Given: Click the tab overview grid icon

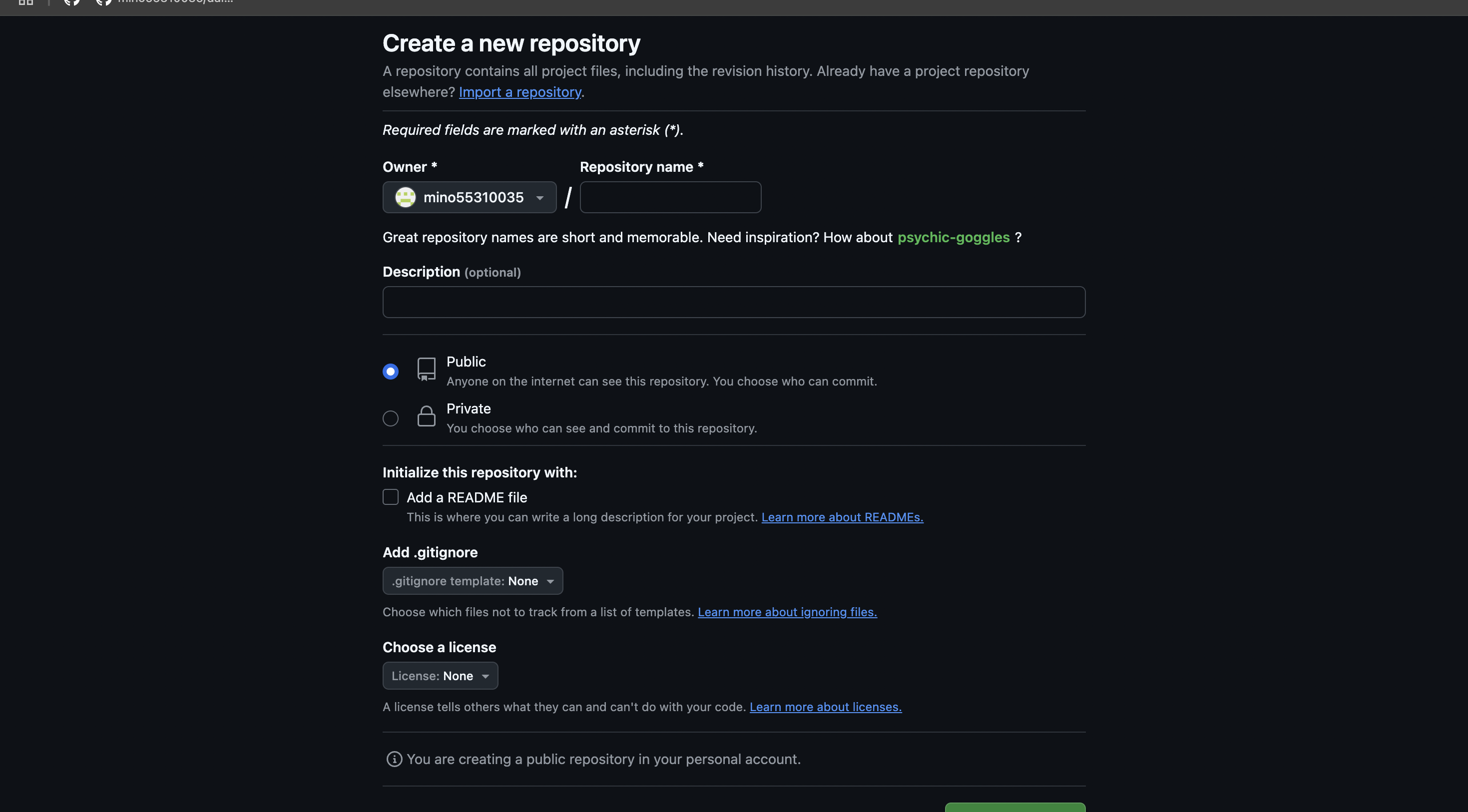Looking at the screenshot, I should [x=26, y=2].
